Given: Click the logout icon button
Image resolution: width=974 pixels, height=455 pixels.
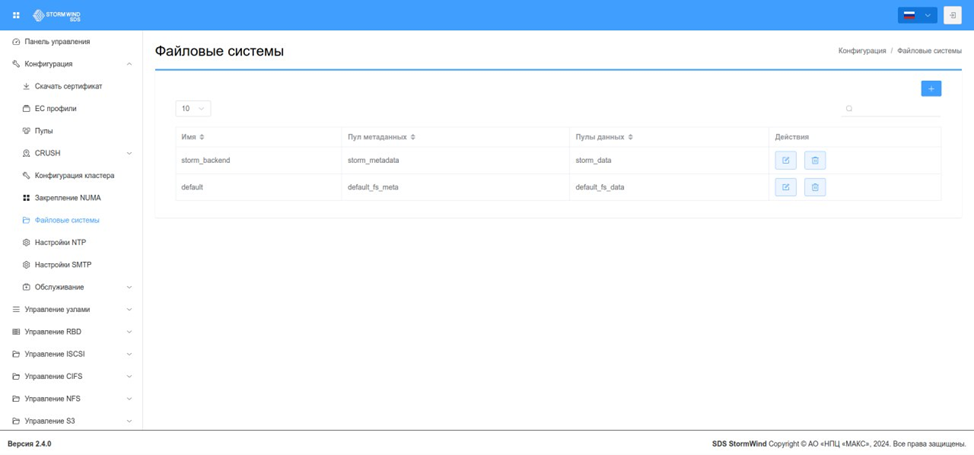Looking at the screenshot, I should tap(952, 16).
